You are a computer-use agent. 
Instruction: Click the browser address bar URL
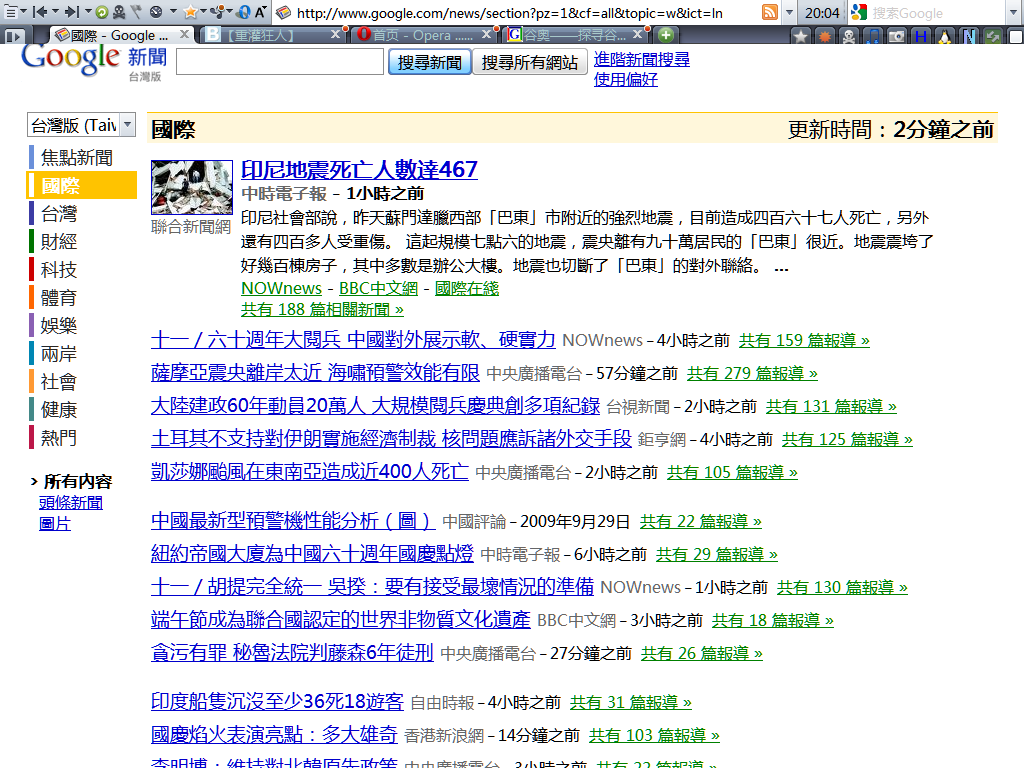coord(509,13)
